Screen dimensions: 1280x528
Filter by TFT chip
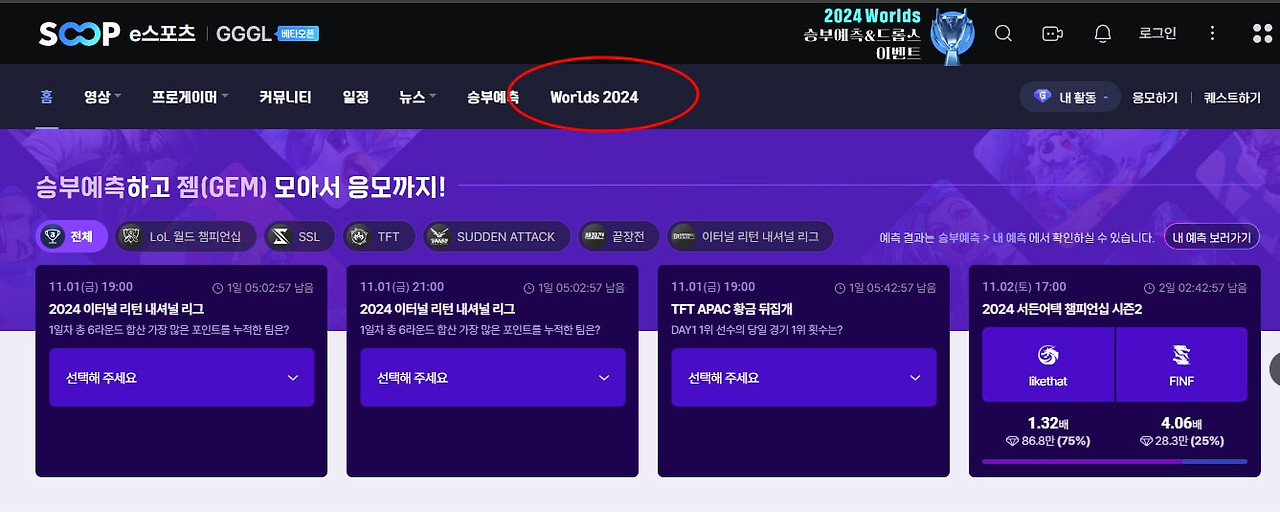[x=378, y=237]
